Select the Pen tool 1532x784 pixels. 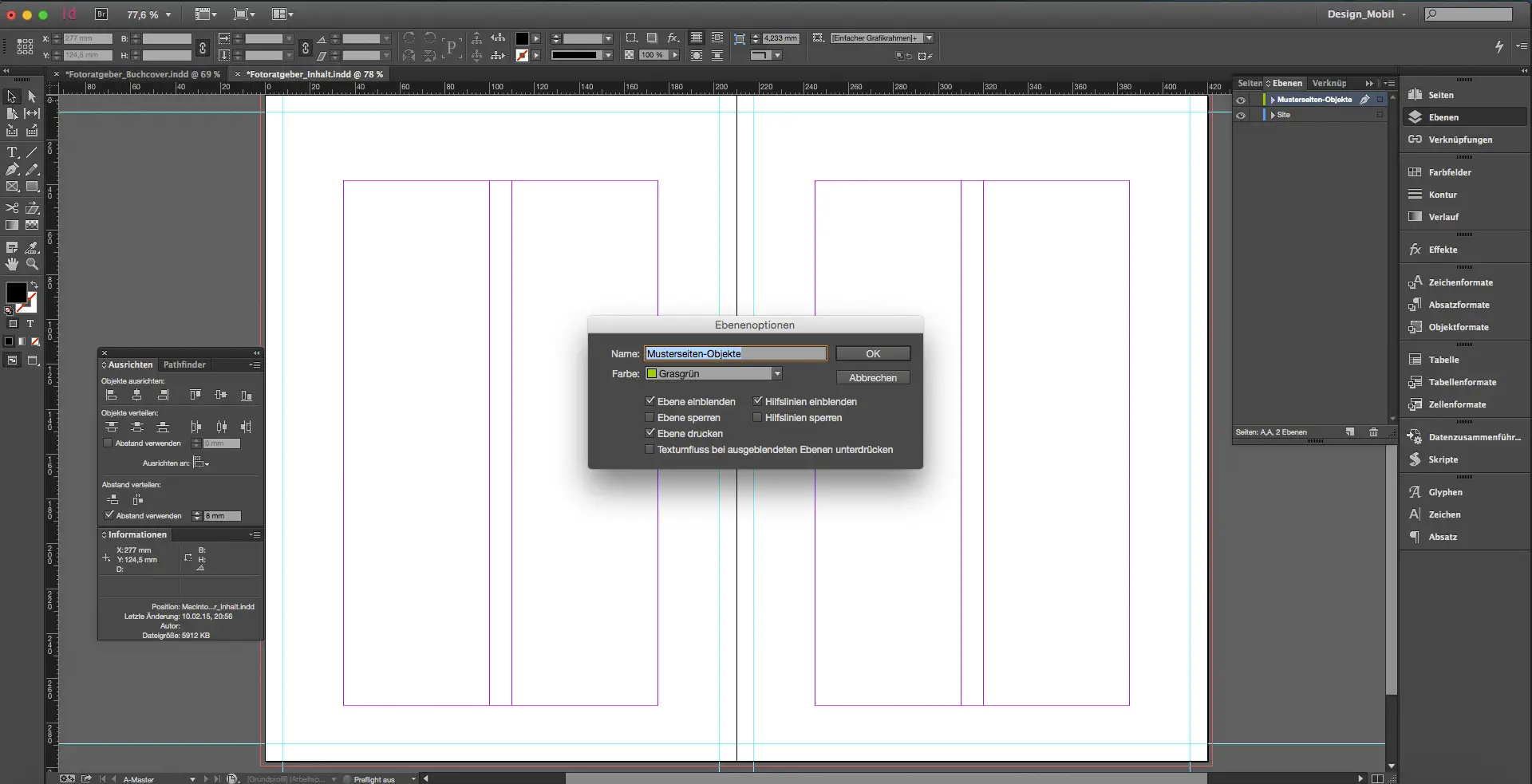12,168
